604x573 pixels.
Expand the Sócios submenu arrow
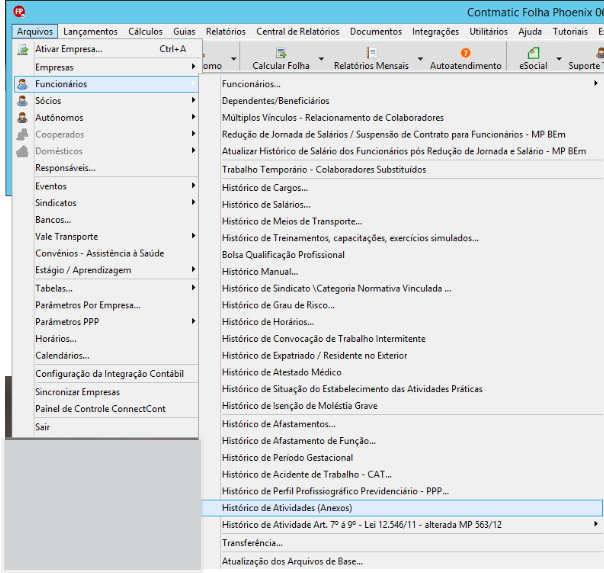(193, 100)
